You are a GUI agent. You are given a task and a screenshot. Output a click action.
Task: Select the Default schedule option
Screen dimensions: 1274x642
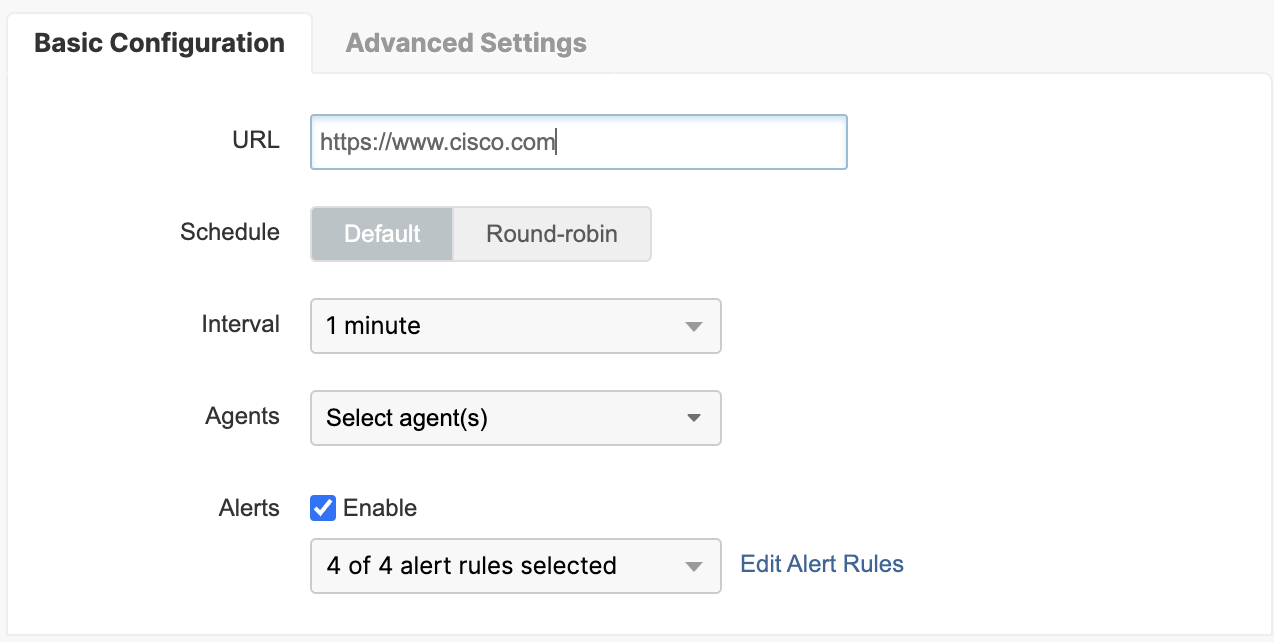click(x=382, y=234)
